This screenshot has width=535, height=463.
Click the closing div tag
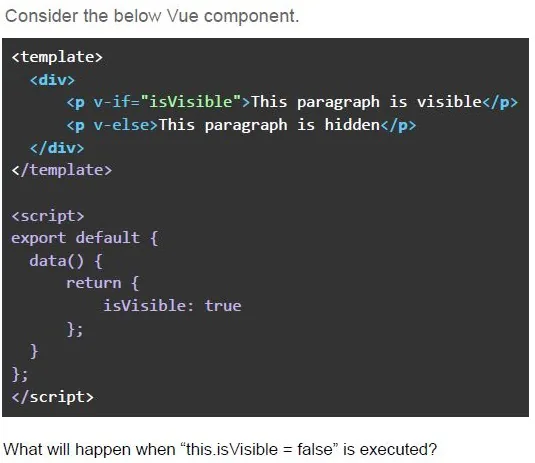coord(57,148)
